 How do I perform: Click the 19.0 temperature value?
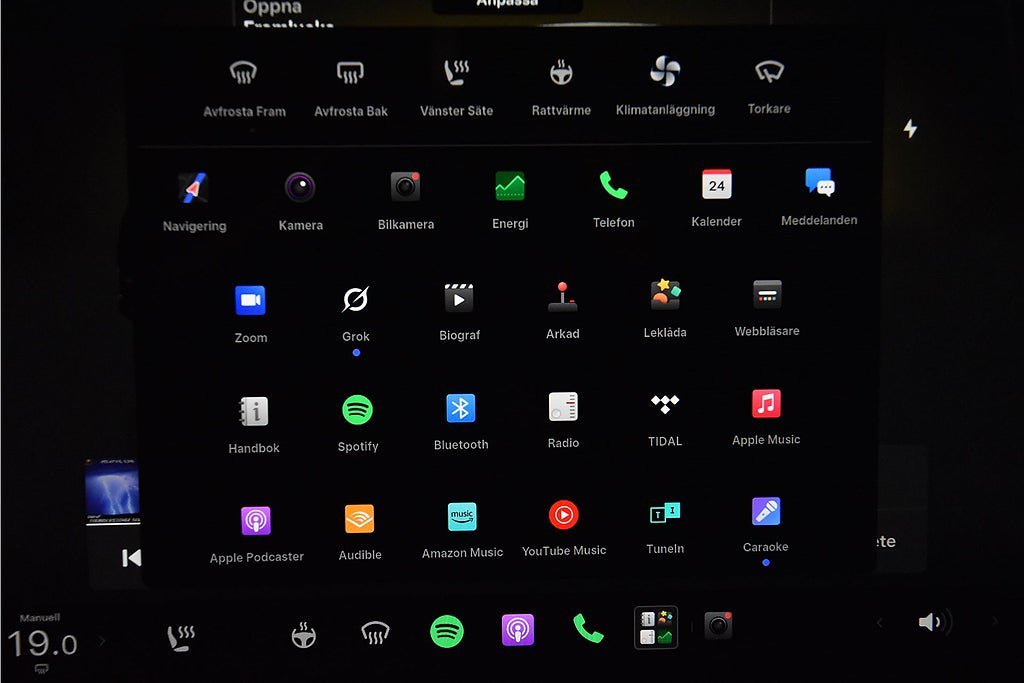42,644
